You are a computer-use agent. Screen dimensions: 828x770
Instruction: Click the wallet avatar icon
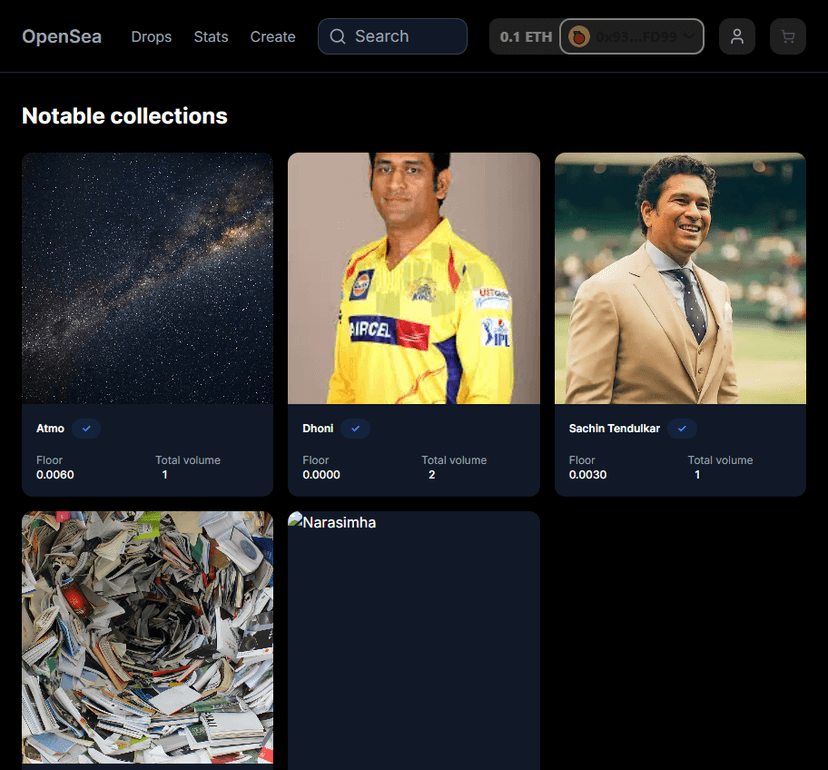tap(578, 37)
